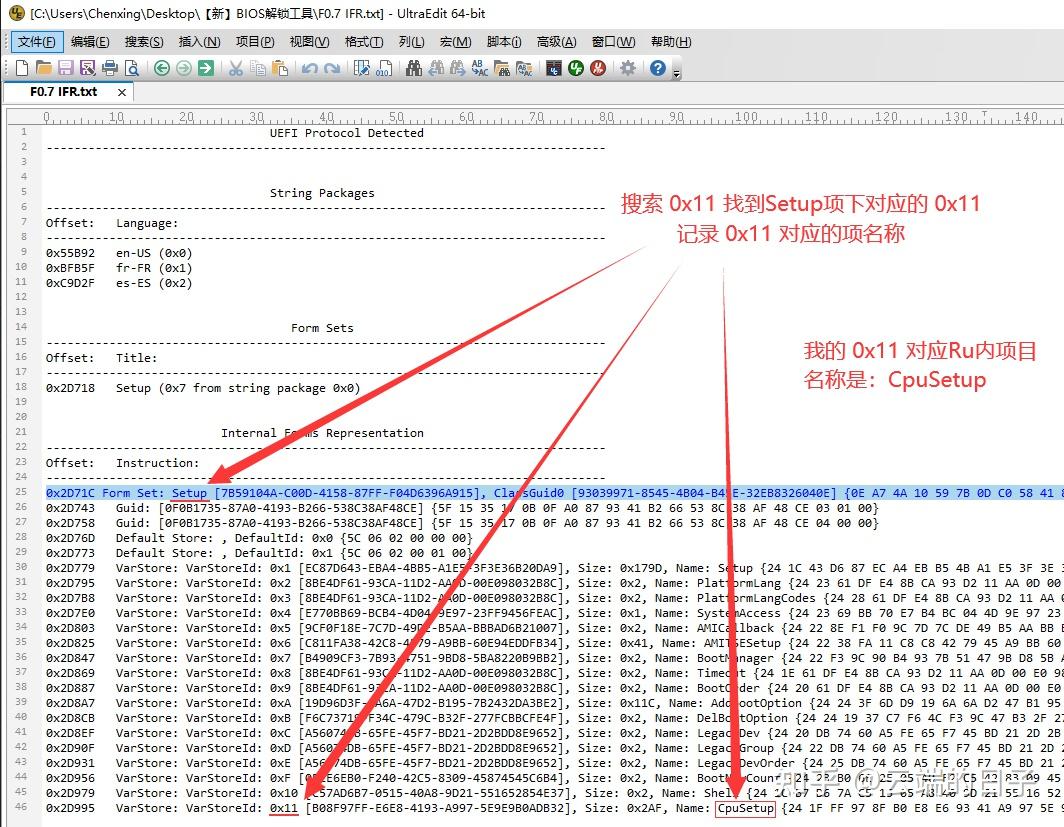Open settings with the gear icon
This screenshot has height=827, width=1064.
(x=628, y=68)
